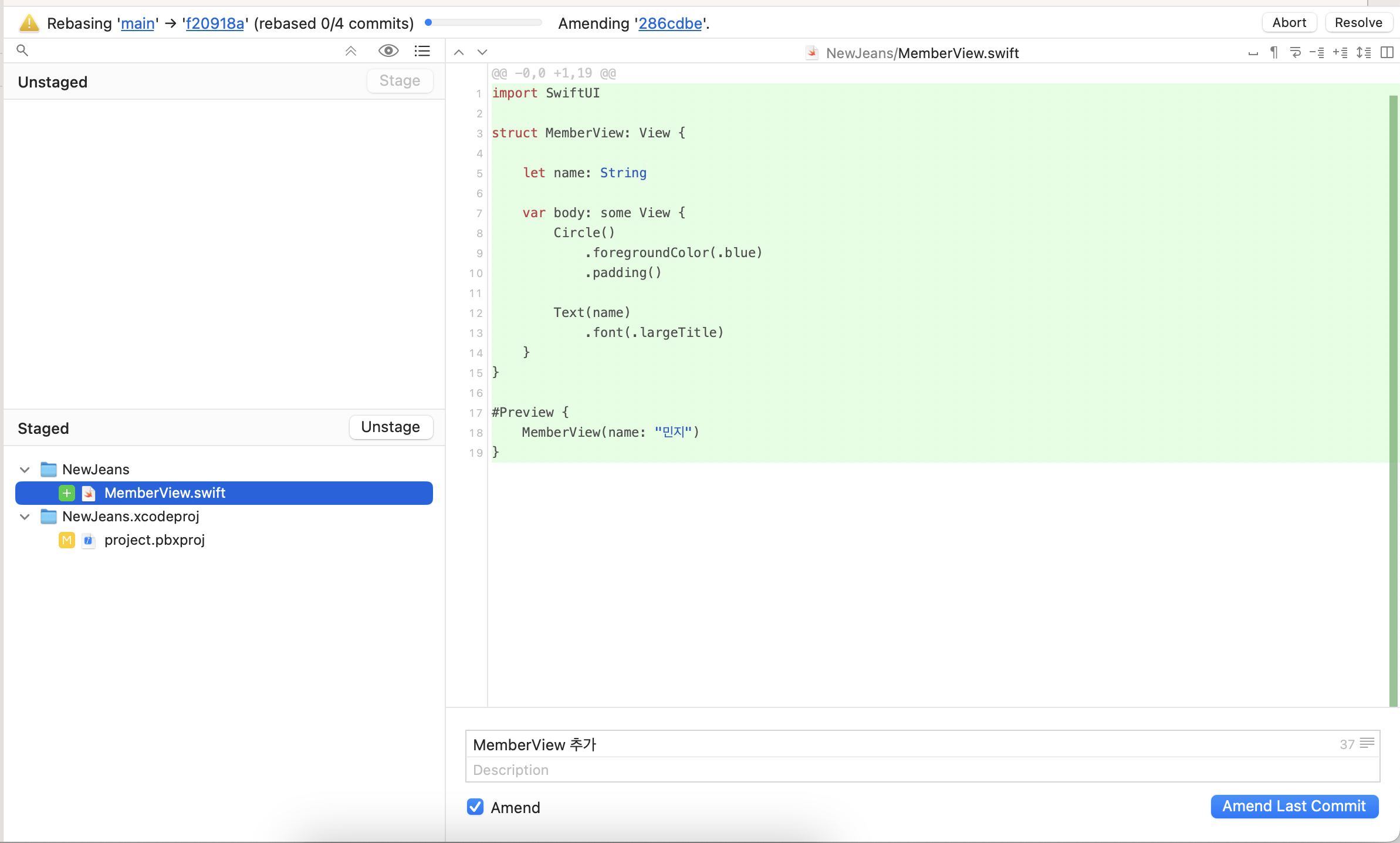Show entire file using the expand-lines icon
Screen dimensions: 1400x843
tap(1364, 53)
